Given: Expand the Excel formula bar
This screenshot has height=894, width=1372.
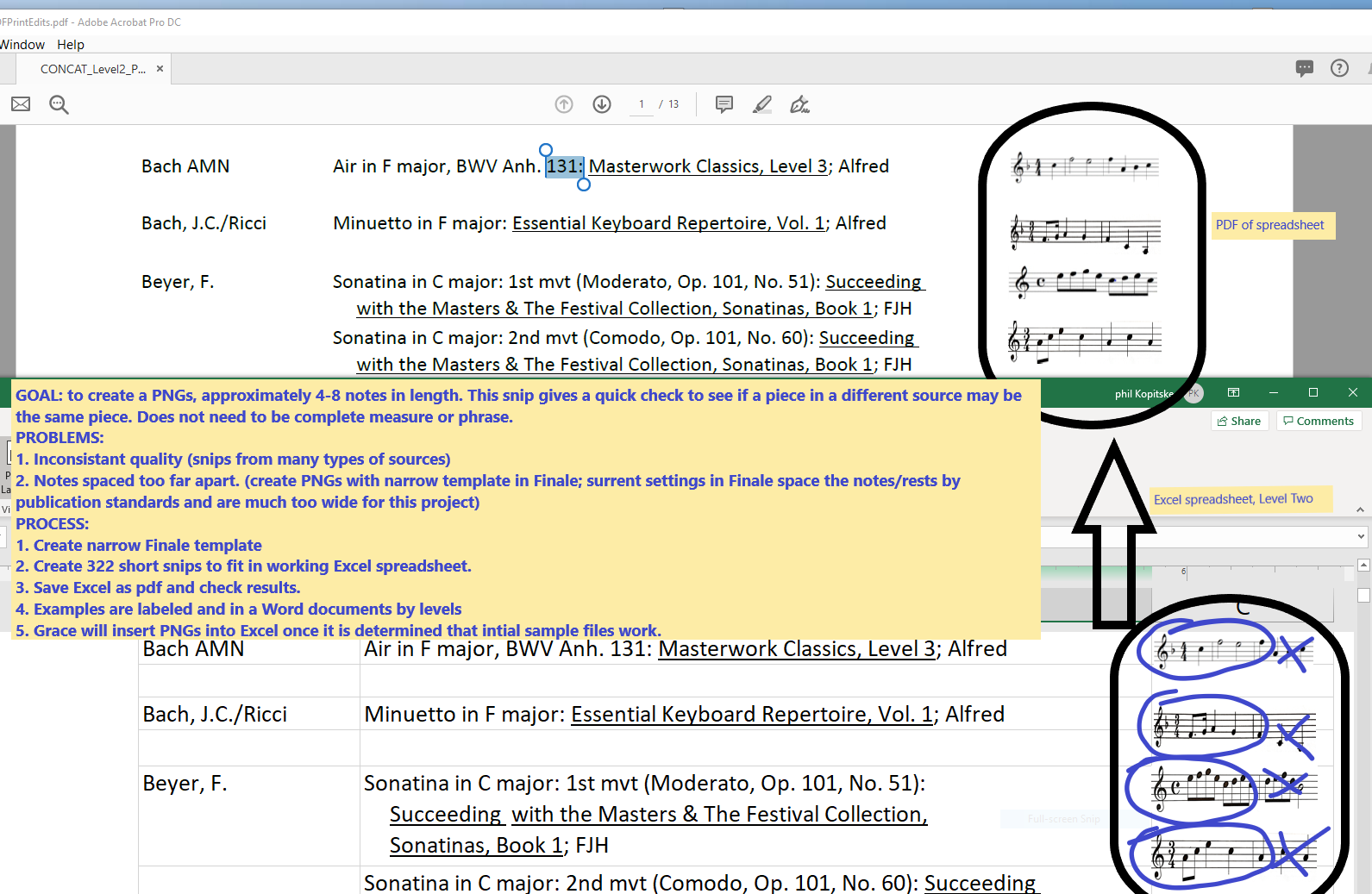Looking at the screenshot, I should coord(1361,536).
